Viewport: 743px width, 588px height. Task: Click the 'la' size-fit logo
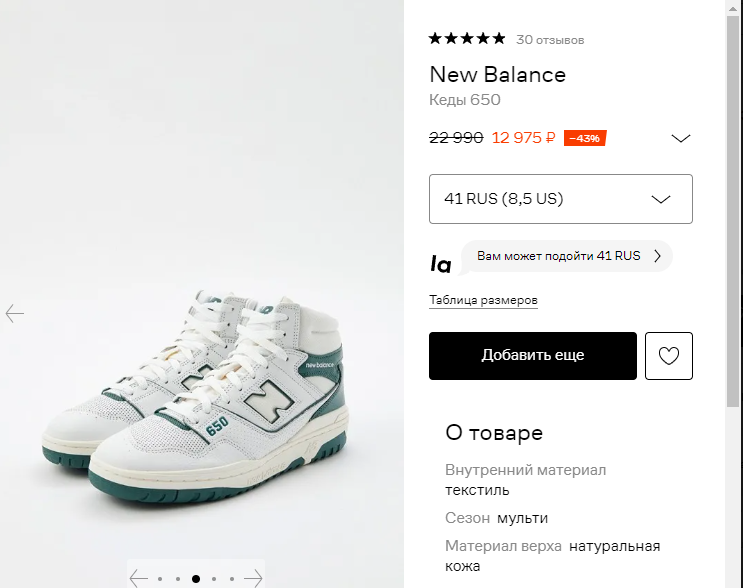440,264
